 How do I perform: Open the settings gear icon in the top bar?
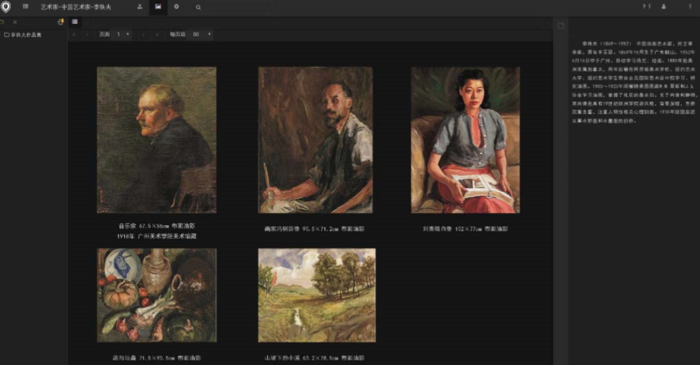pyautogui.click(x=176, y=7)
